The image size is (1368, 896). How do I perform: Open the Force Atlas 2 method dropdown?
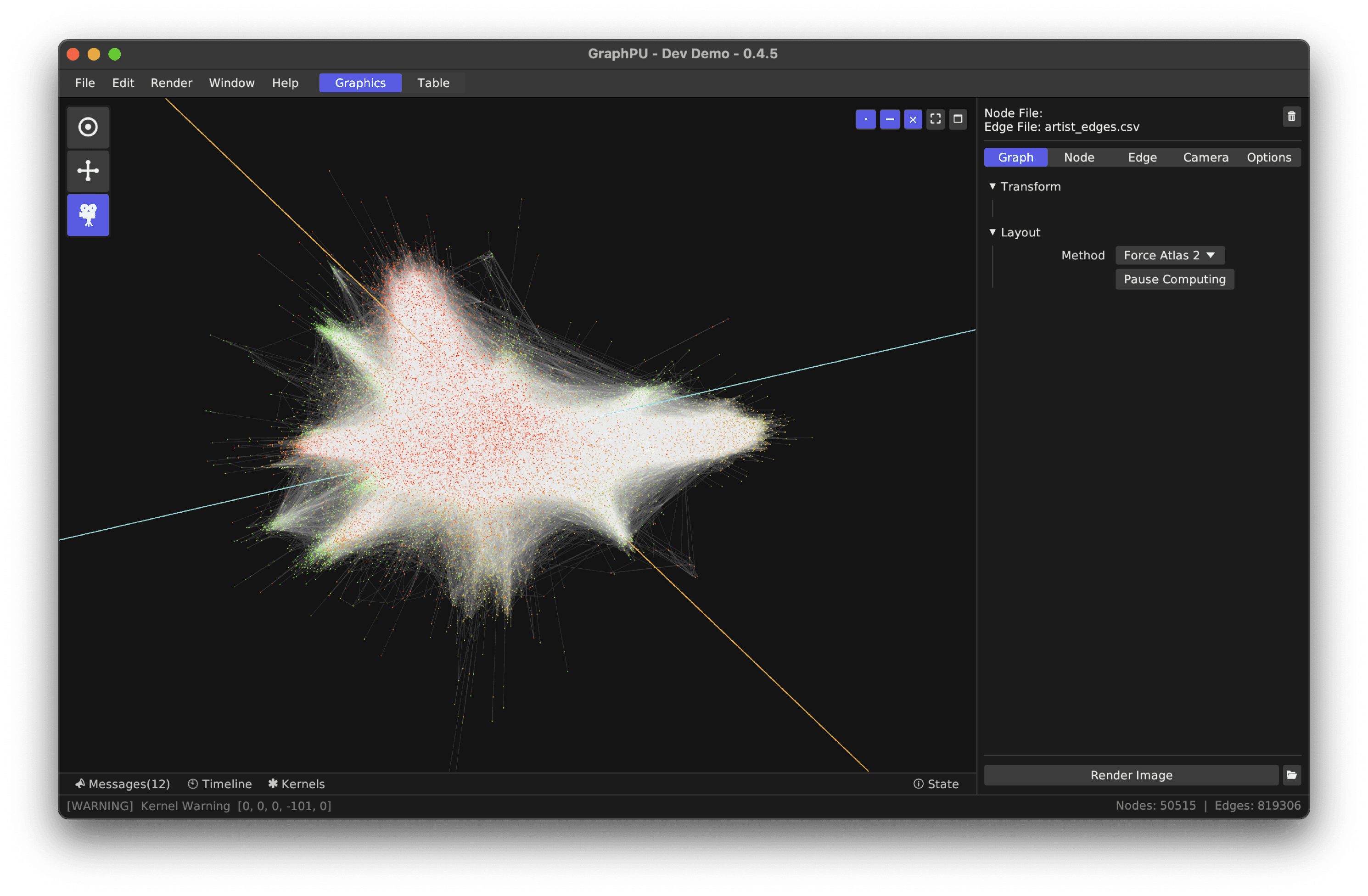pos(1169,255)
